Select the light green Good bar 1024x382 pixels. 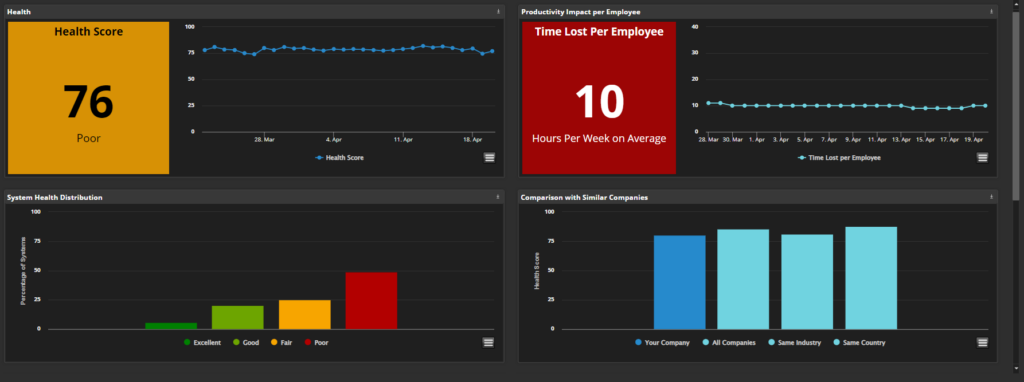(238, 317)
